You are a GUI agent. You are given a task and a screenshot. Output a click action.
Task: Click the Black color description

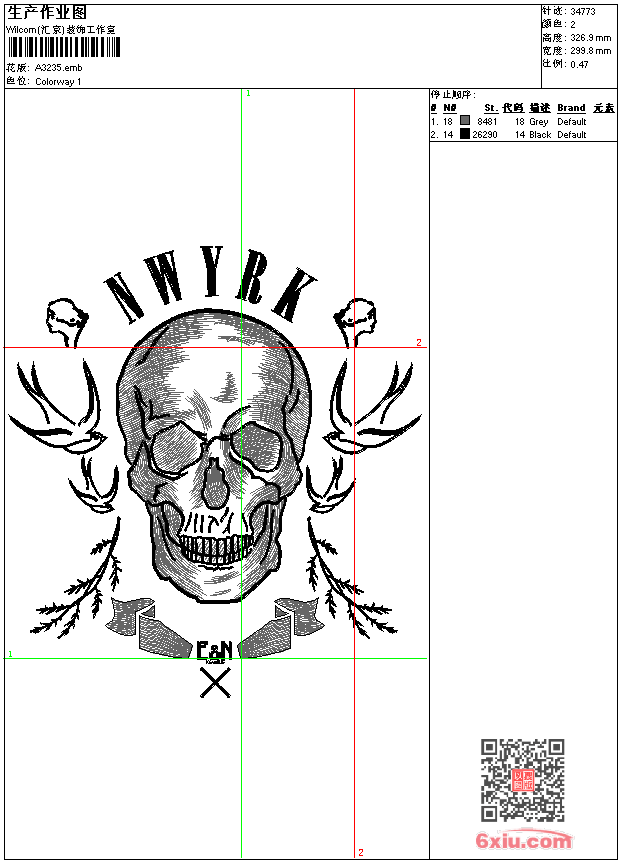click(x=540, y=134)
